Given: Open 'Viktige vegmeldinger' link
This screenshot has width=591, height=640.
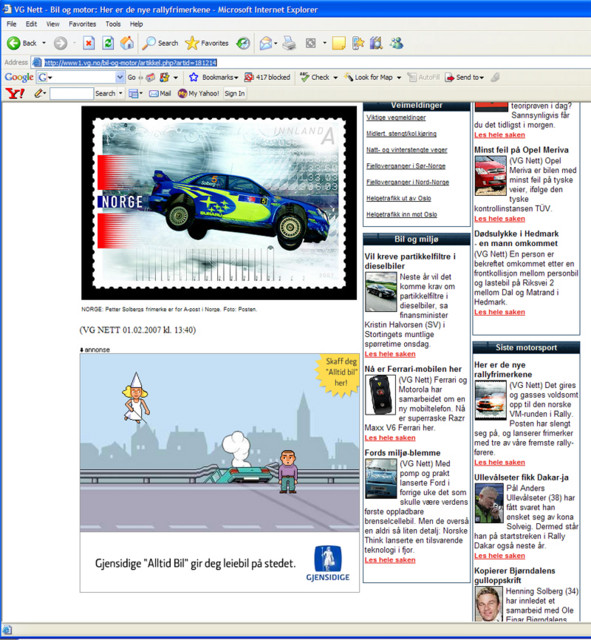Looking at the screenshot, I should (x=396, y=118).
